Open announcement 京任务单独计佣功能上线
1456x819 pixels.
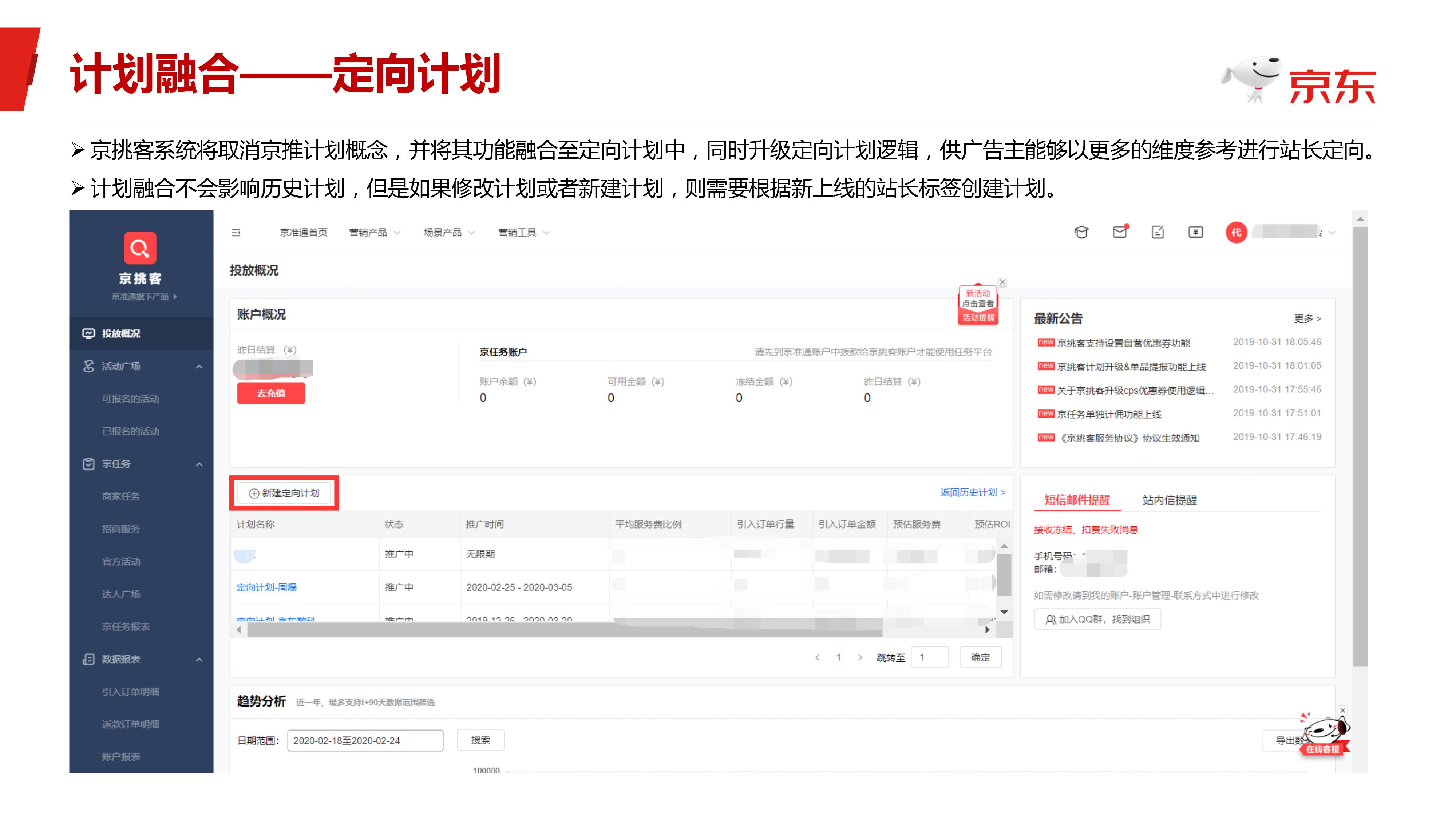click(1109, 415)
